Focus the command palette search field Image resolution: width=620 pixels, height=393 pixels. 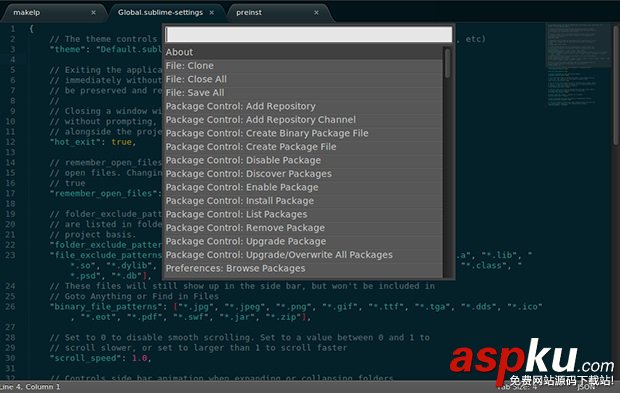(309, 34)
